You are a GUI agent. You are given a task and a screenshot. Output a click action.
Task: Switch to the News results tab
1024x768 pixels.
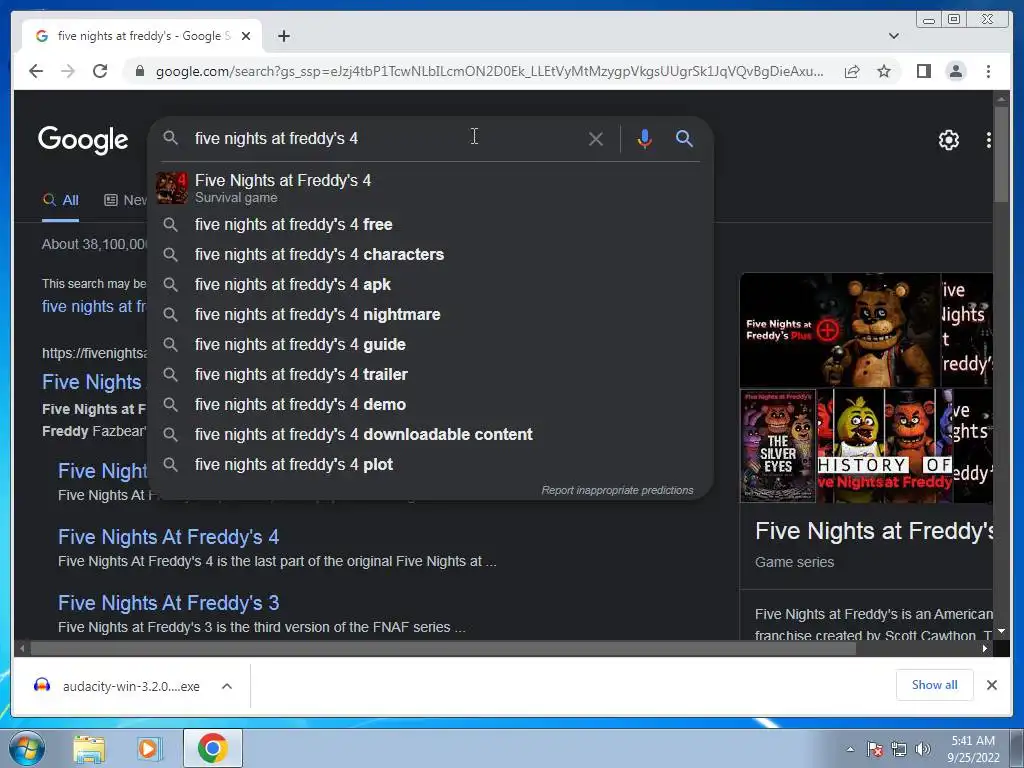tap(126, 200)
